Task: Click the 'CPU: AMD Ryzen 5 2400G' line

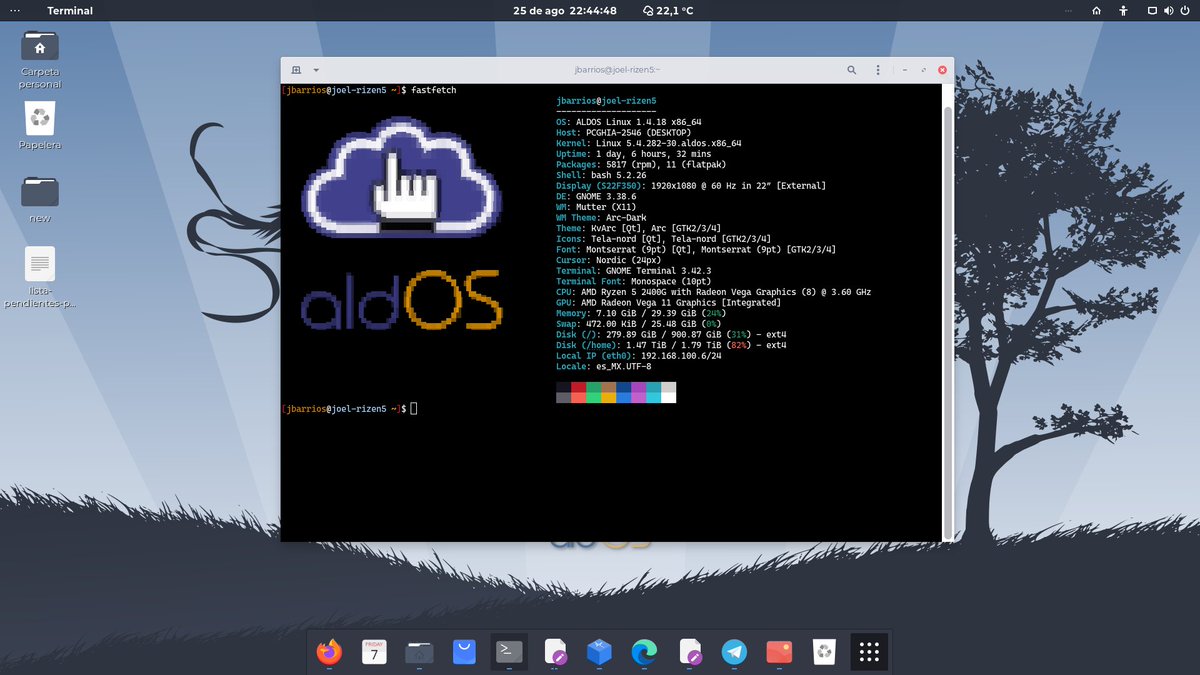Action: coord(713,292)
